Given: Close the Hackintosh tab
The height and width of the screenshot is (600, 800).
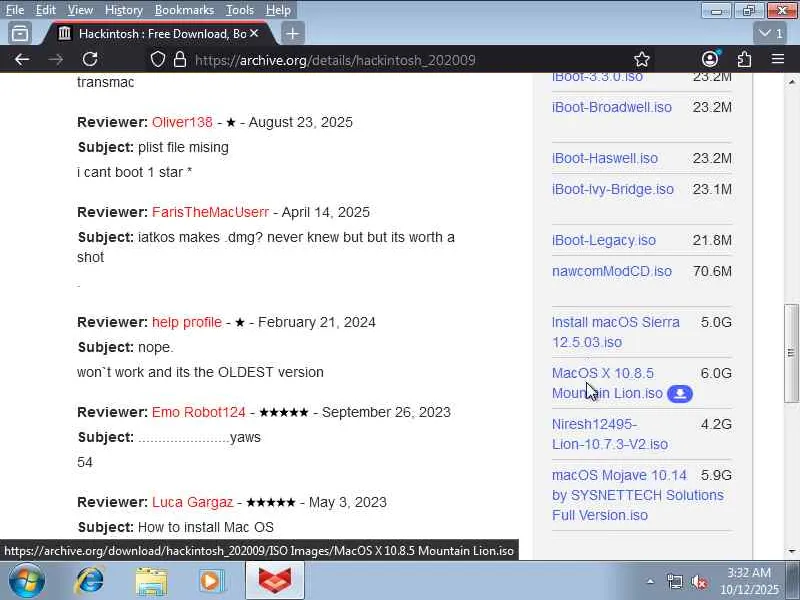Looking at the screenshot, I should pos(255,34).
